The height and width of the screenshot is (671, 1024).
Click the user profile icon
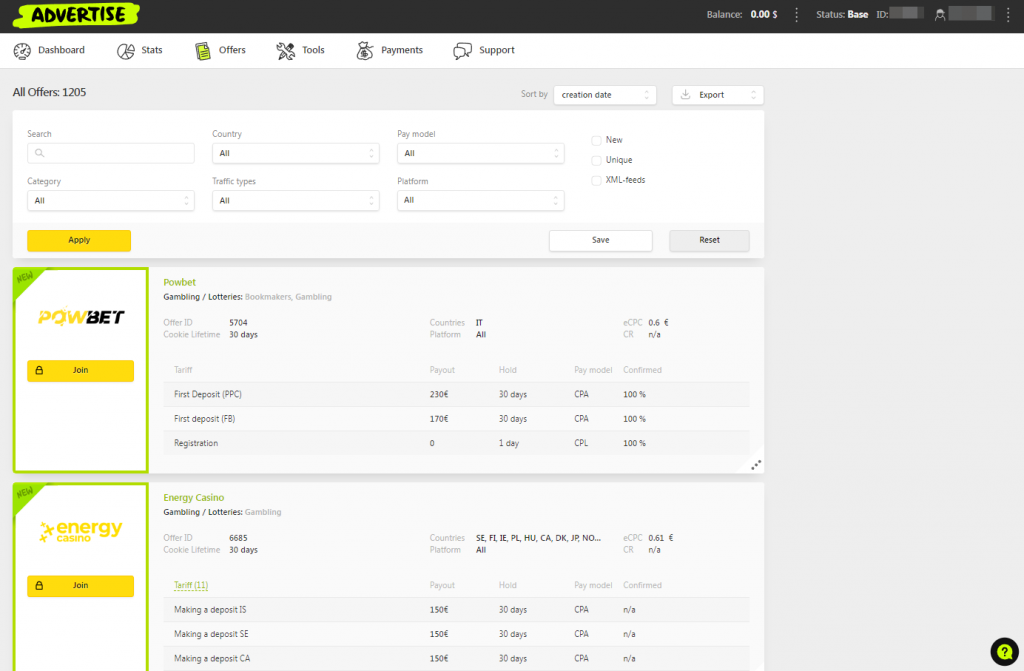(940, 14)
